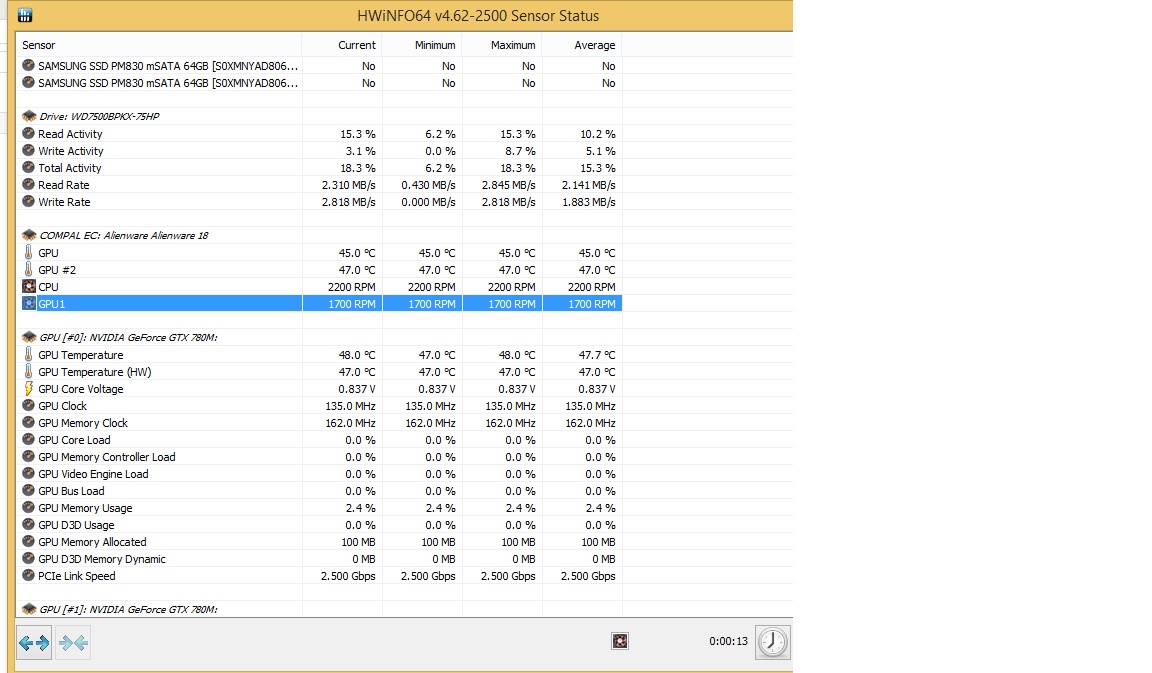Click the gauge icon next to GPU Bus Load

coord(29,491)
